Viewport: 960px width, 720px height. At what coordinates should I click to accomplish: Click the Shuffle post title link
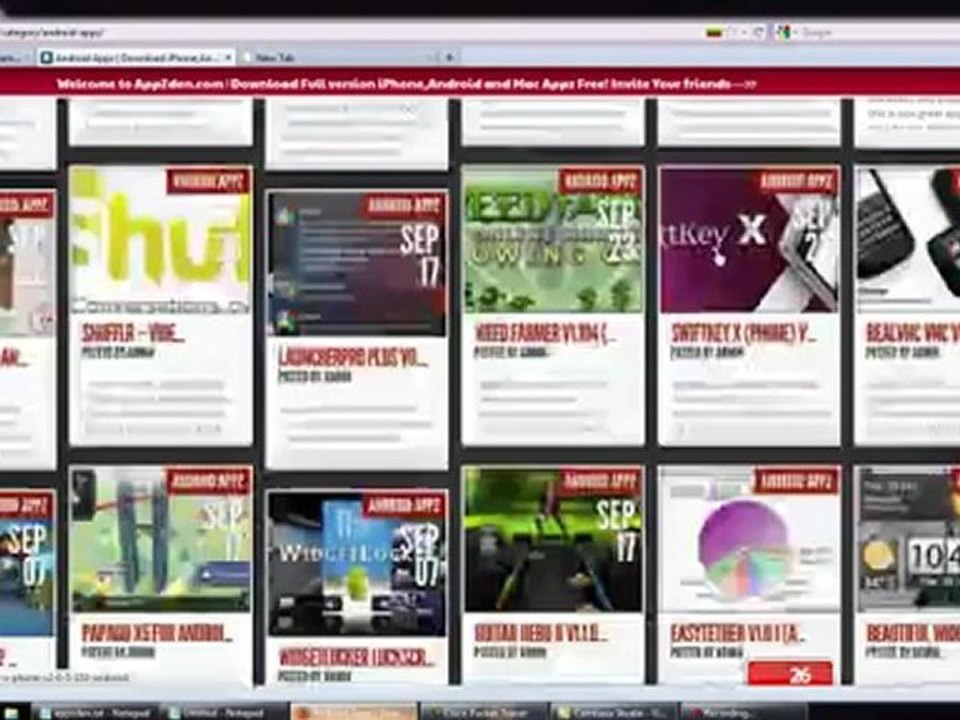(133, 333)
